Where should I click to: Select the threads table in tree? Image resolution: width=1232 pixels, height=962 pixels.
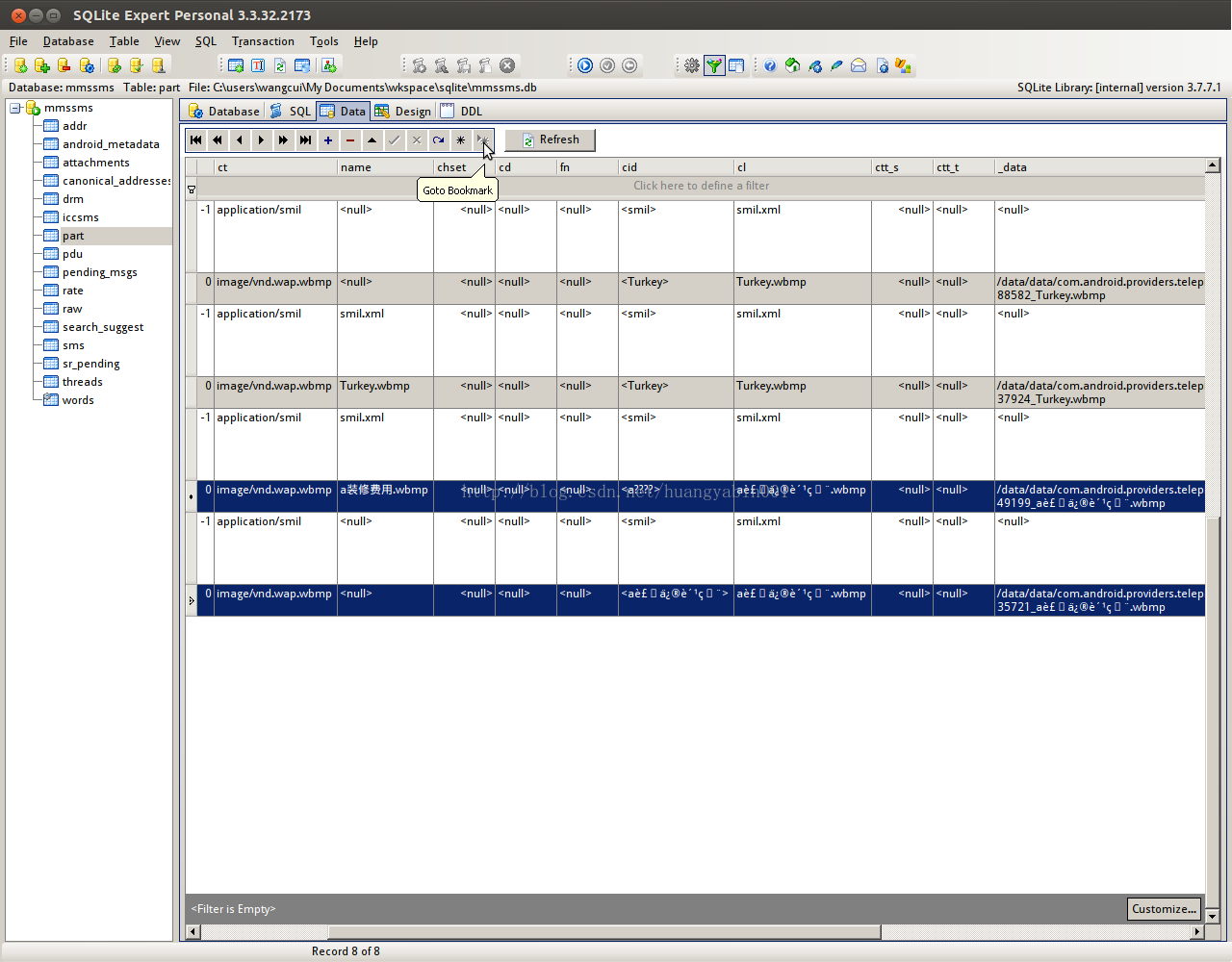click(83, 382)
